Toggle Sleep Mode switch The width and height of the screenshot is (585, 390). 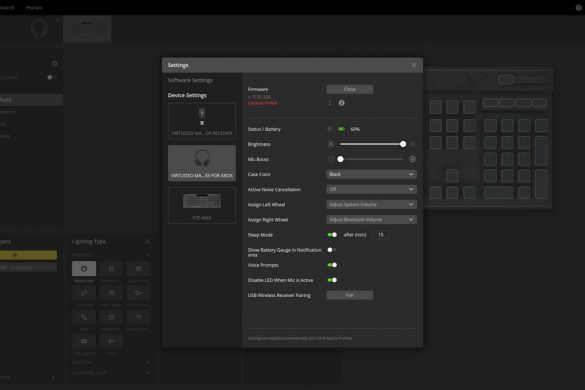(332, 235)
